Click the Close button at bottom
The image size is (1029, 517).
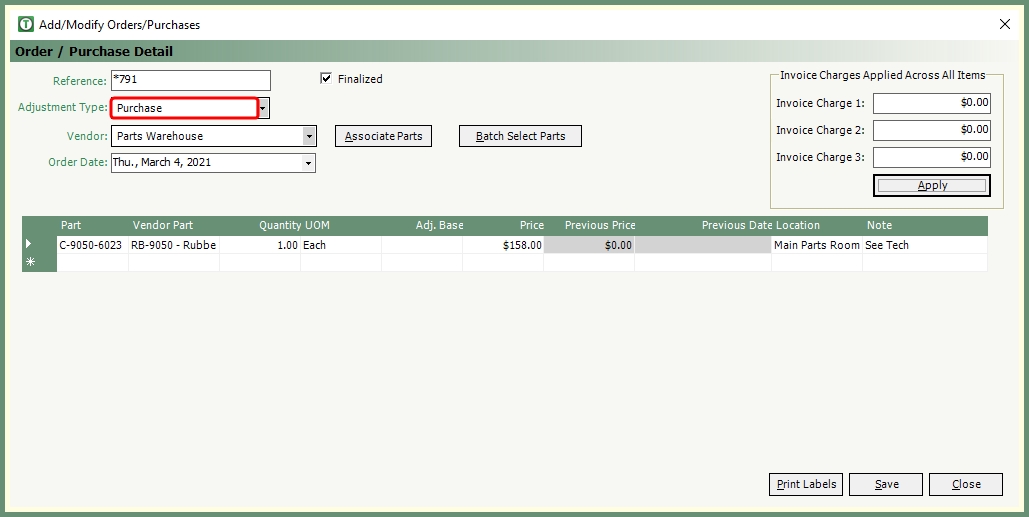coord(965,484)
